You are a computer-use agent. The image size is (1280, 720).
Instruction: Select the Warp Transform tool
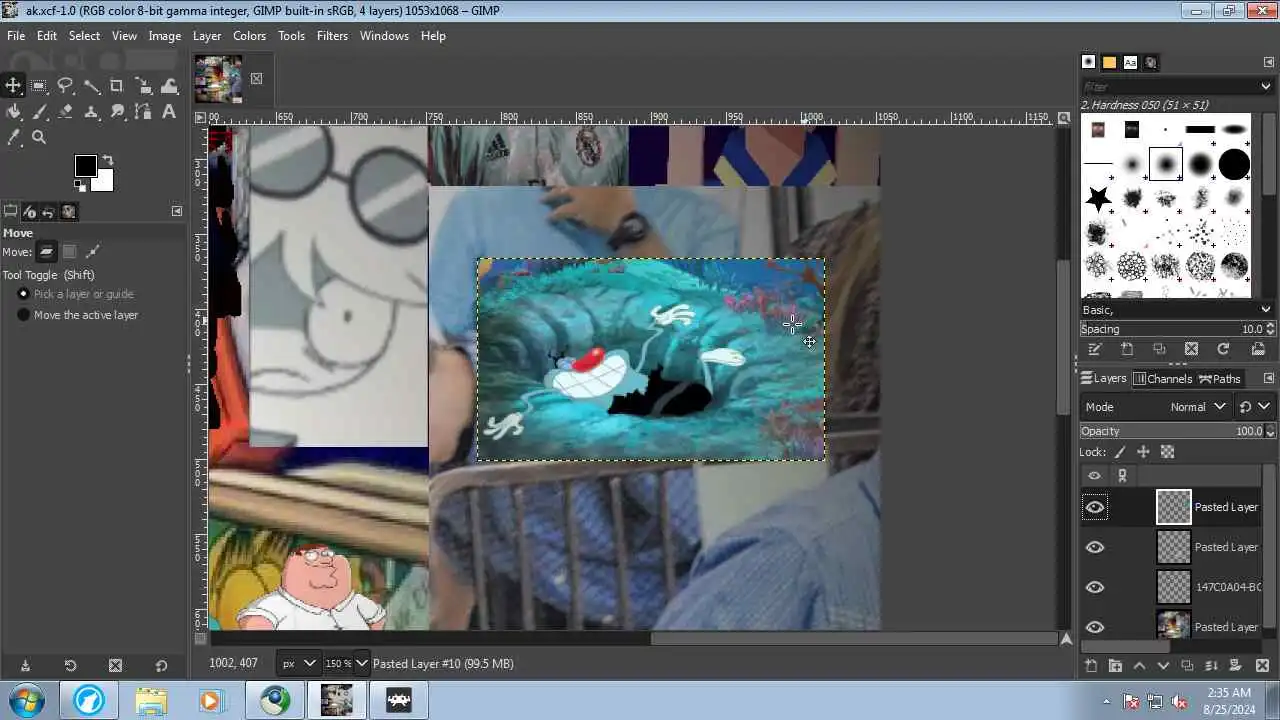tap(169, 86)
